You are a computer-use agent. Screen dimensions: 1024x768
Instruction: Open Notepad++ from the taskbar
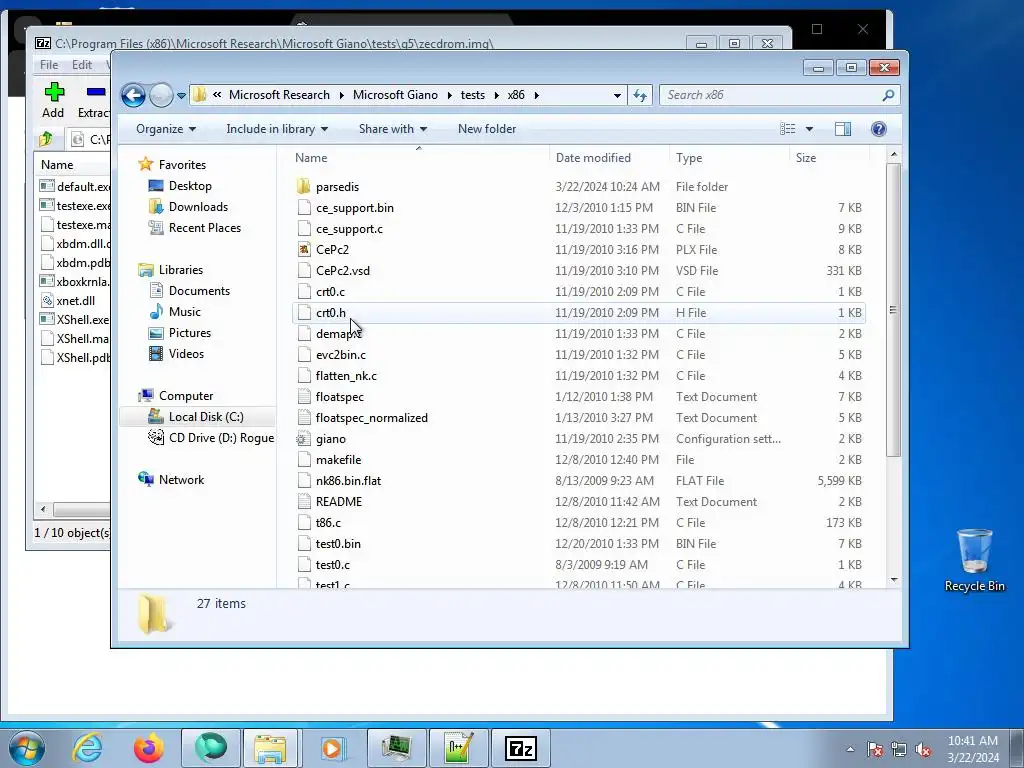[458, 748]
